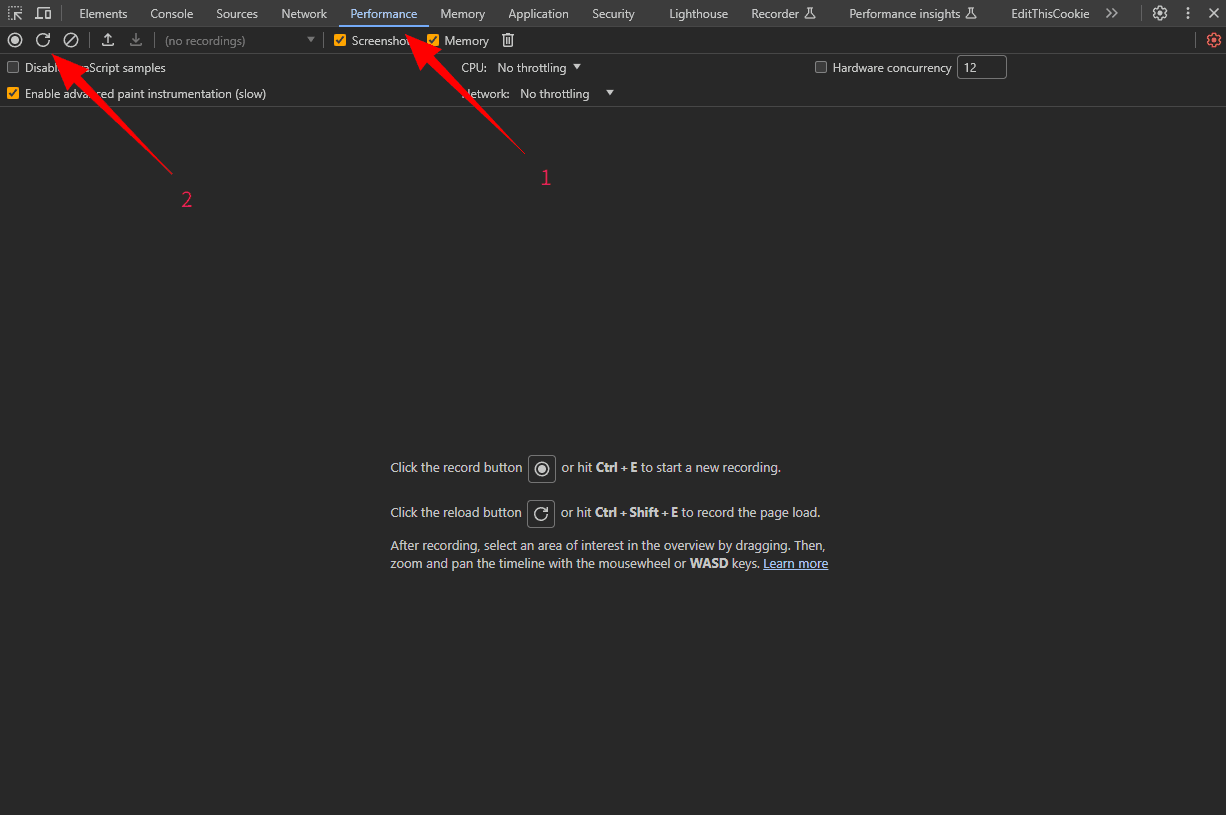Toggle the device toolbar icon
This screenshot has height=815, width=1226.
[43, 13]
